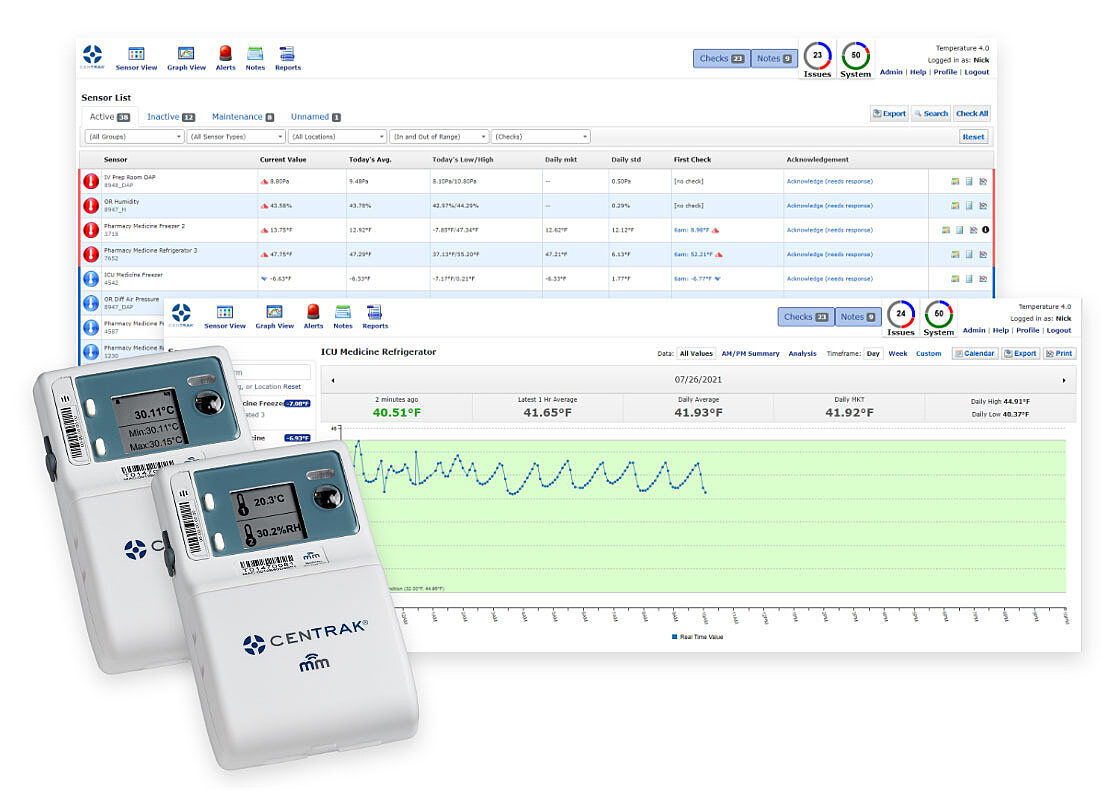Click the notes icon on IV Prep Room DAP row
This screenshot has width=1120, height=790.
point(970,181)
